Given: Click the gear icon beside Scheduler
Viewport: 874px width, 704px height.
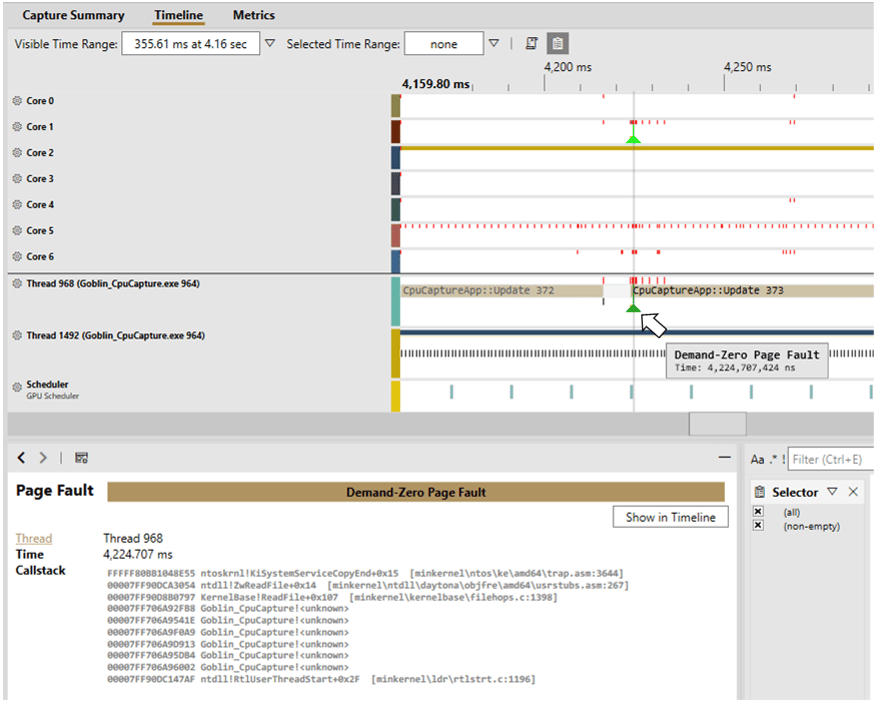Looking at the screenshot, I should pos(17,387).
